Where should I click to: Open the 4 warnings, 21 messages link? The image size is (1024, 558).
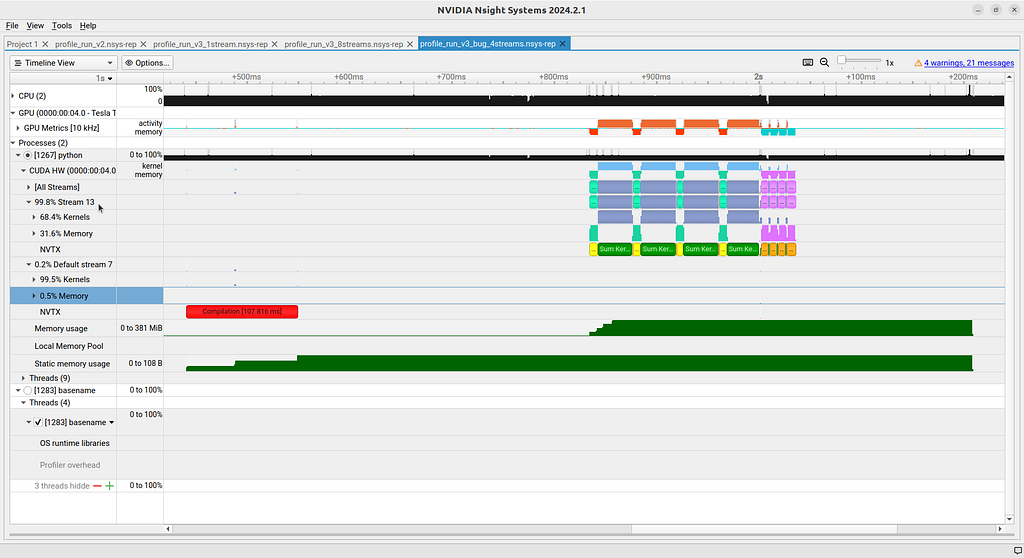click(968, 63)
